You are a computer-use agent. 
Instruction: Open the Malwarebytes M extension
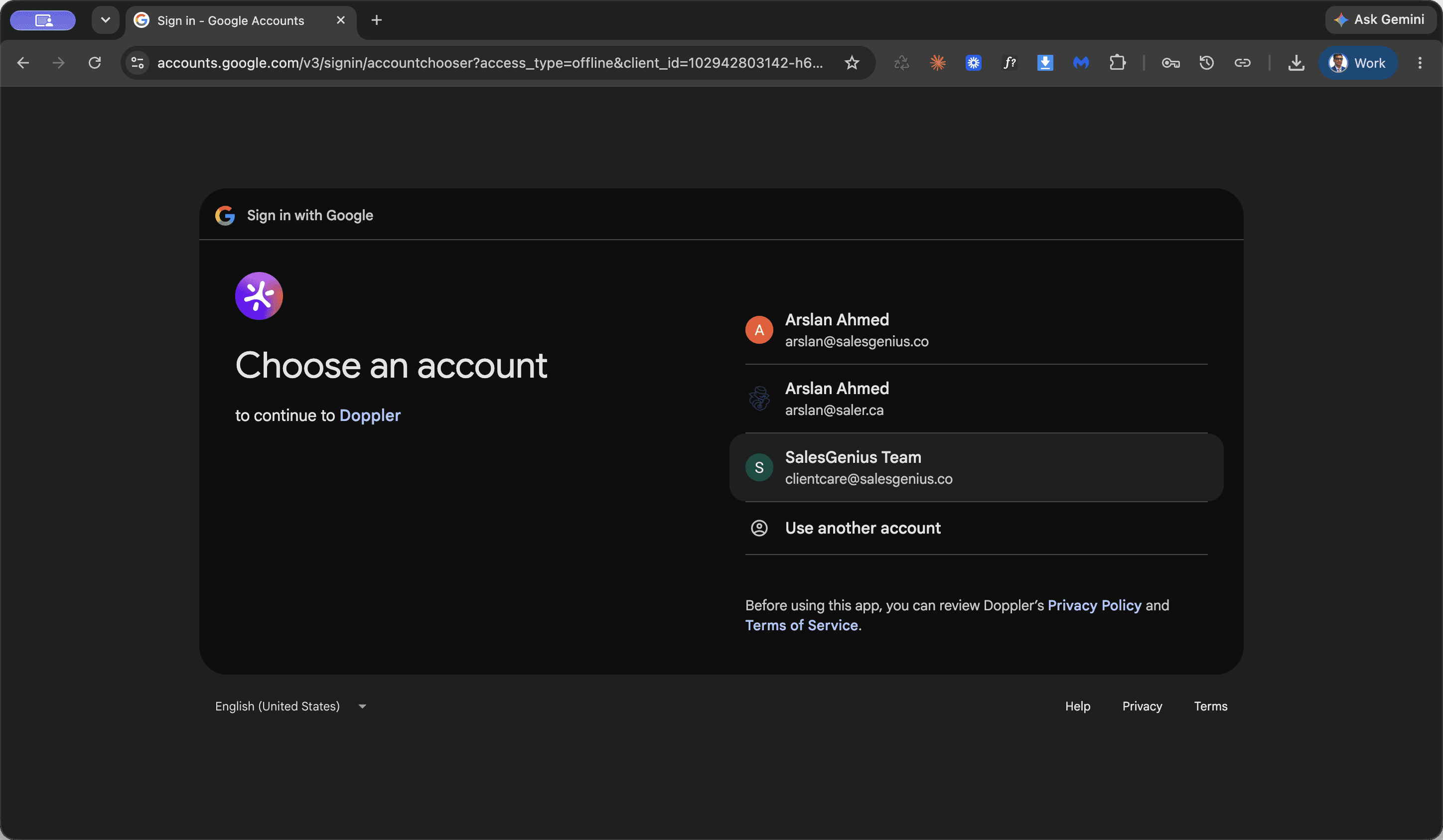tap(1081, 63)
